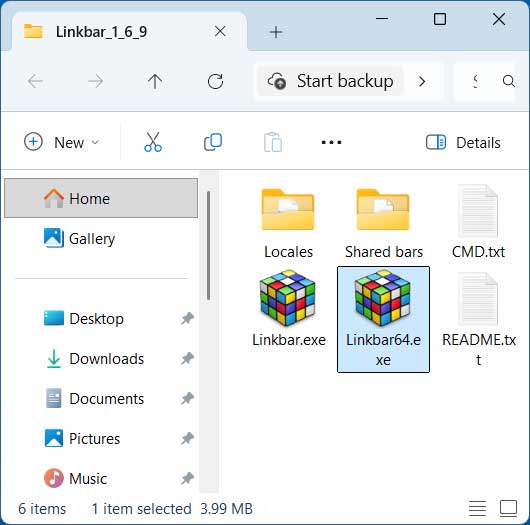530x525 pixels.
Task: Click the pin icon beside Documents
Action: click(187, 398)
